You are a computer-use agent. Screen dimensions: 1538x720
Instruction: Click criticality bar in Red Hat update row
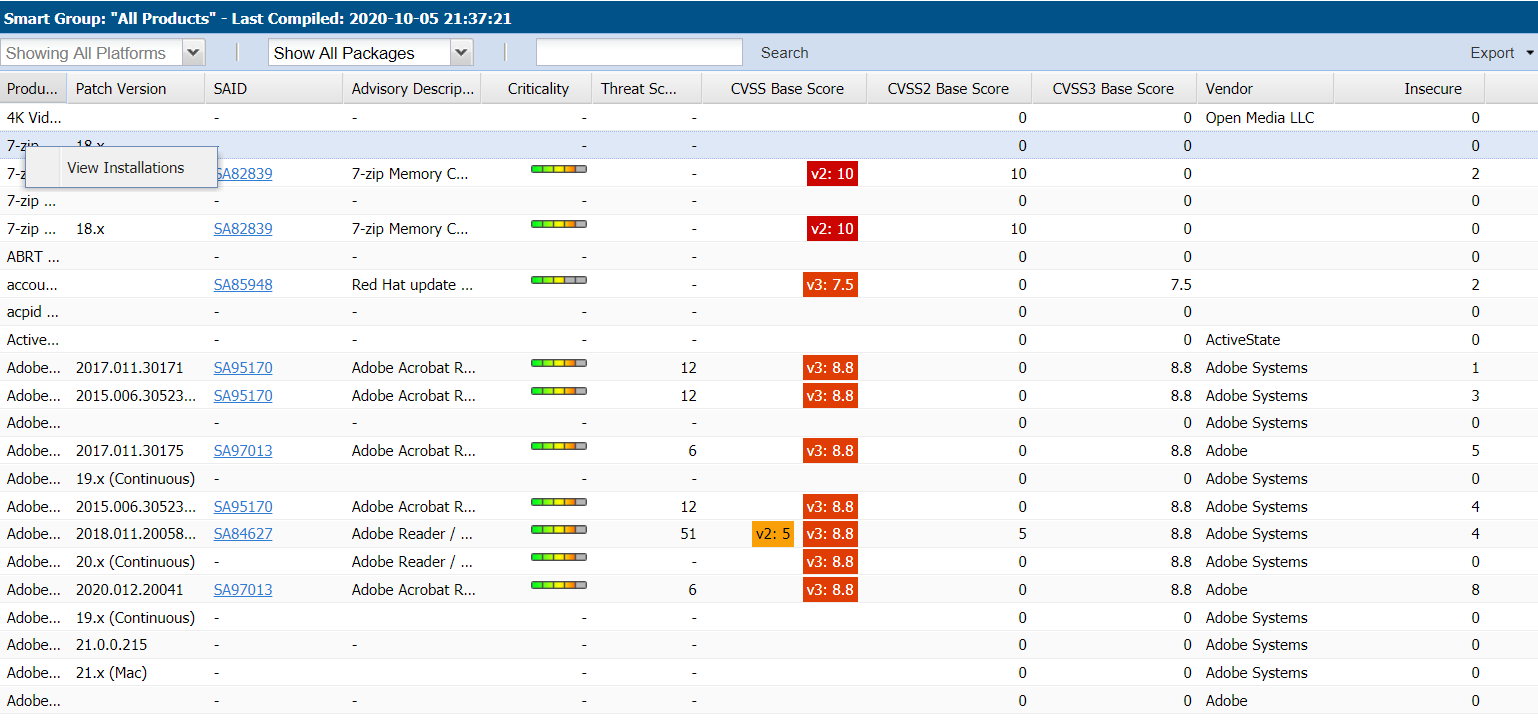[558, 281]
